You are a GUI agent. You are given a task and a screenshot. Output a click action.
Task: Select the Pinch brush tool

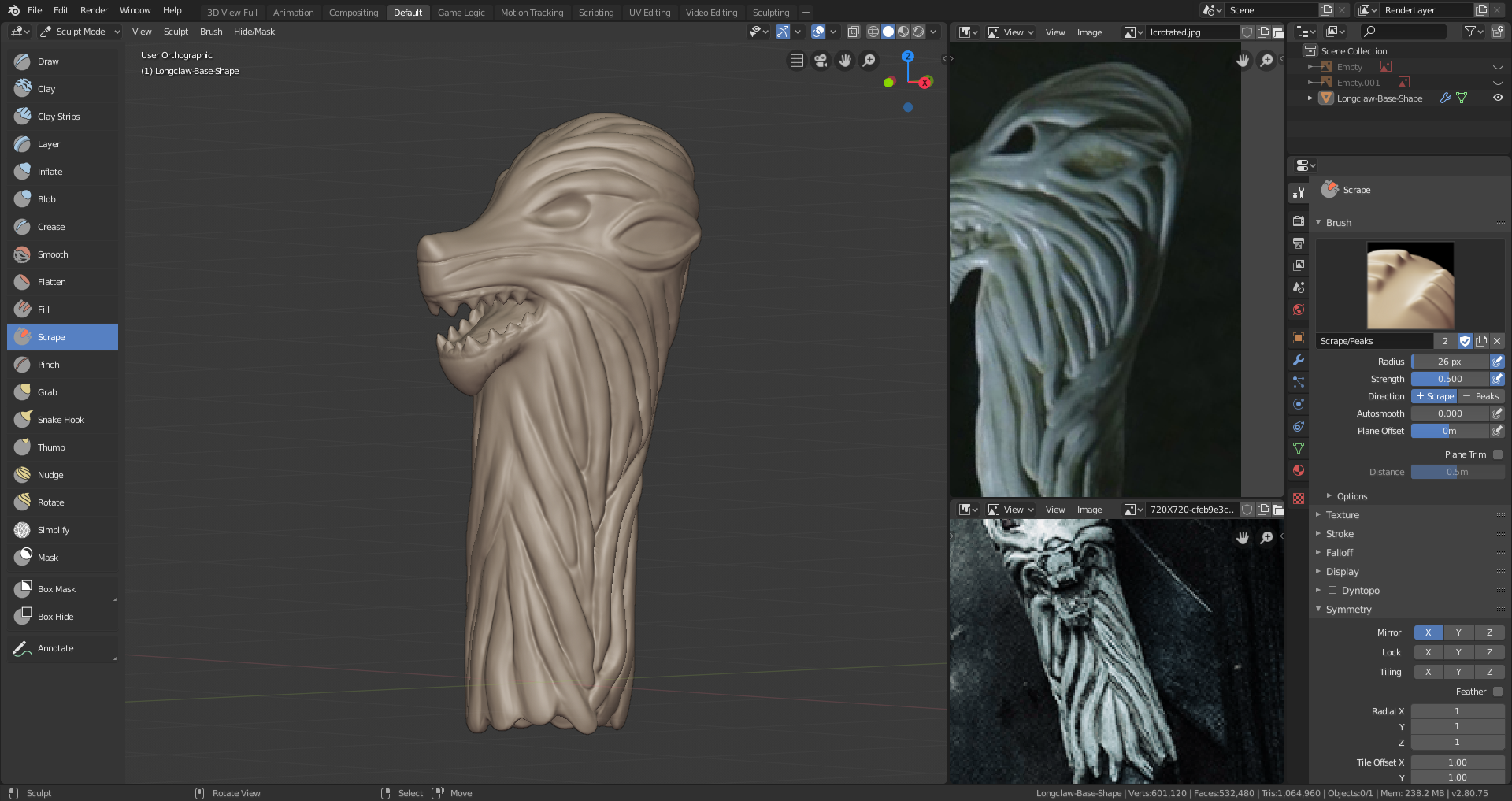click(62, 365)
